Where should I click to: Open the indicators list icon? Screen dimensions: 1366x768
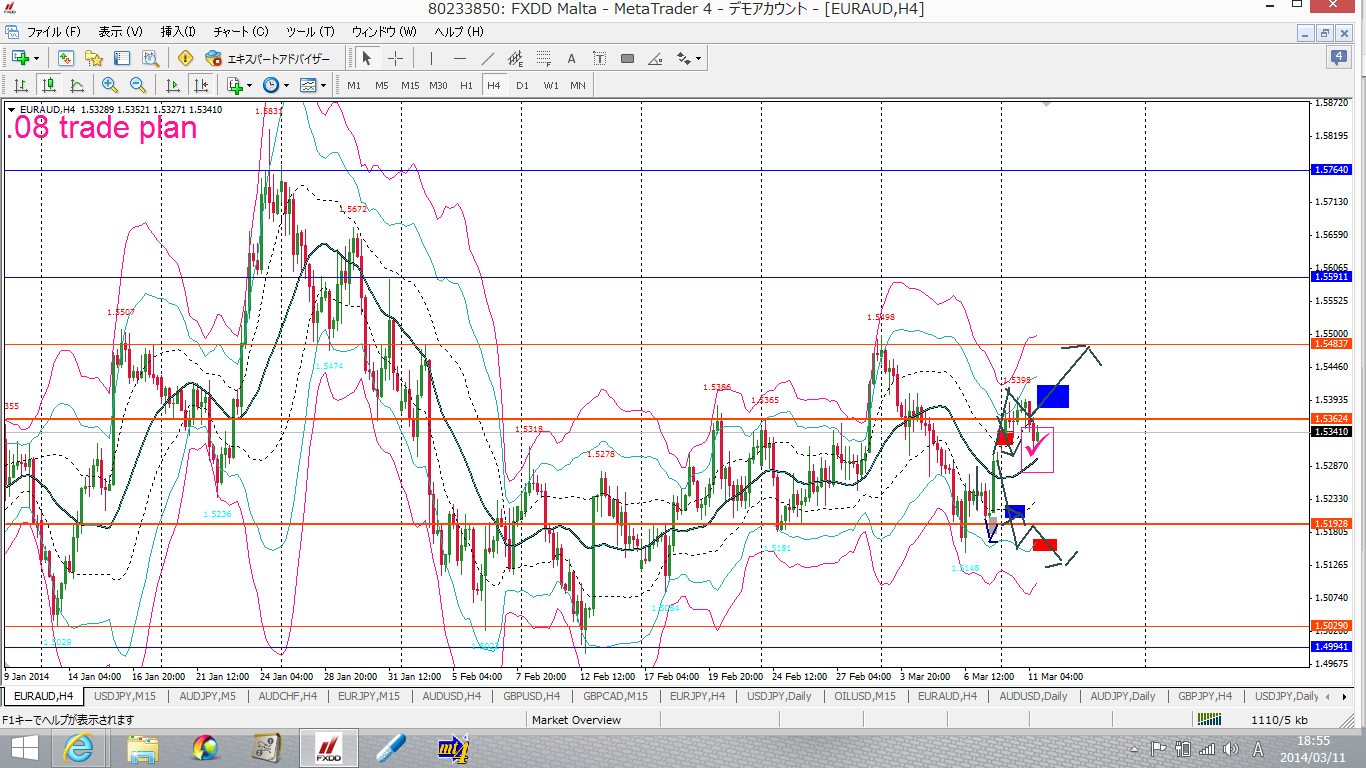(234, 85)
